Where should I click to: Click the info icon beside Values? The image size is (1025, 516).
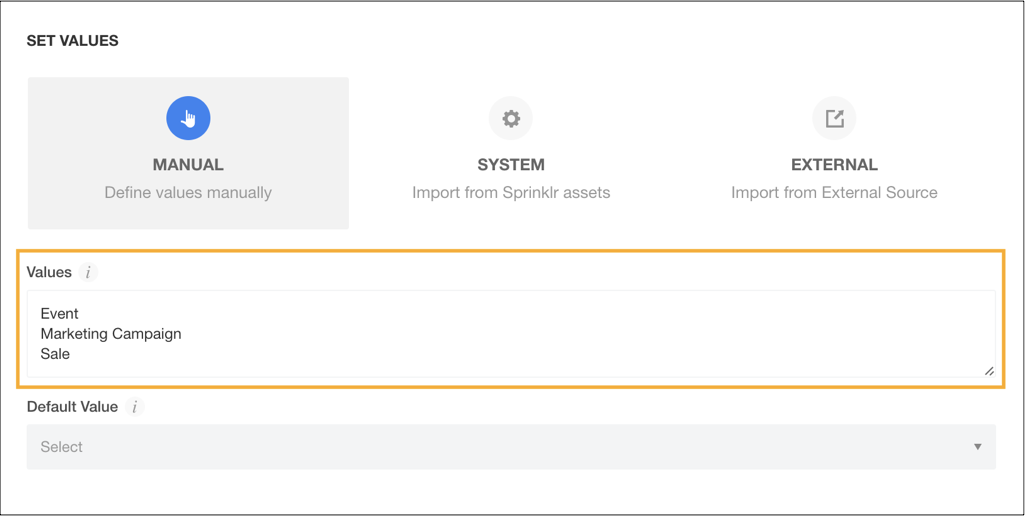pyautogui.click(x=88, y=273)
